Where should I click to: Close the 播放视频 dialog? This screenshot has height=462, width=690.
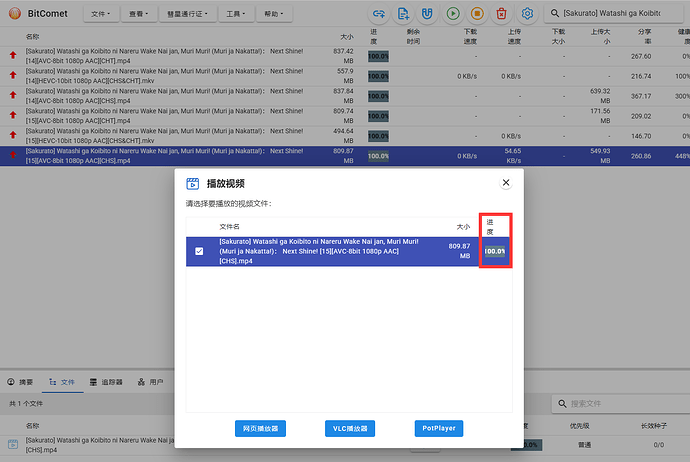click(506, 183)
